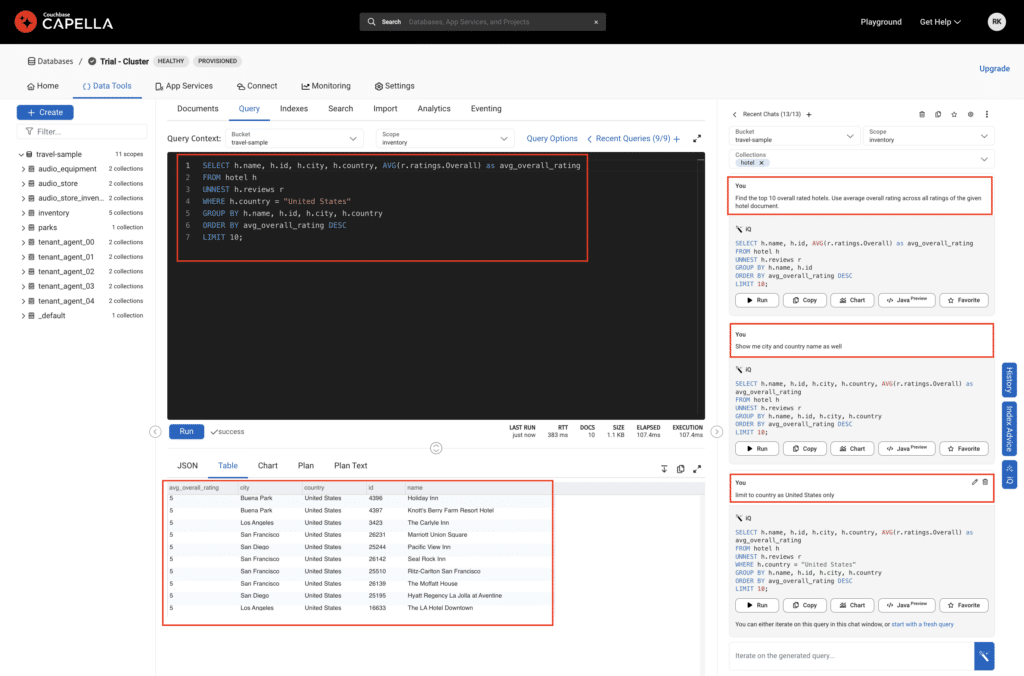
Task: Expand results to fullscreen with diagonal arrows icon
Action: tap(698, 468)
